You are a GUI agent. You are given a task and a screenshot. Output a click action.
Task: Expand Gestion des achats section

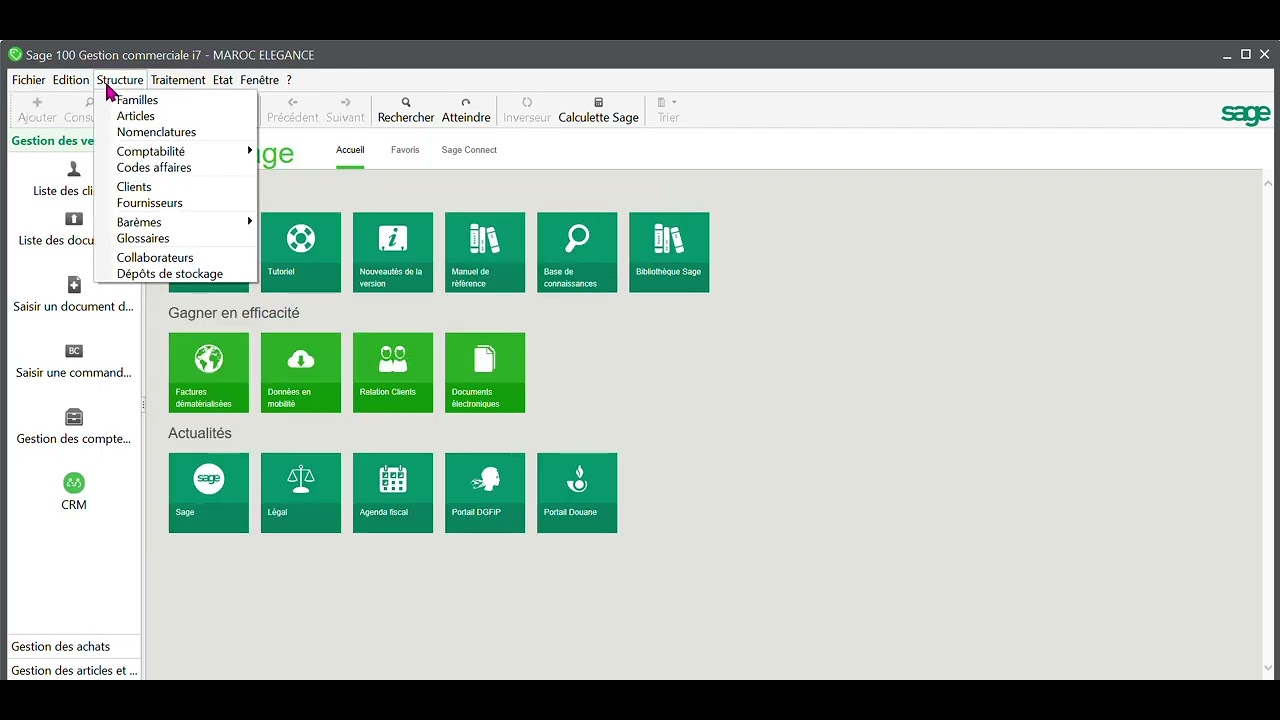pos(74,646)
